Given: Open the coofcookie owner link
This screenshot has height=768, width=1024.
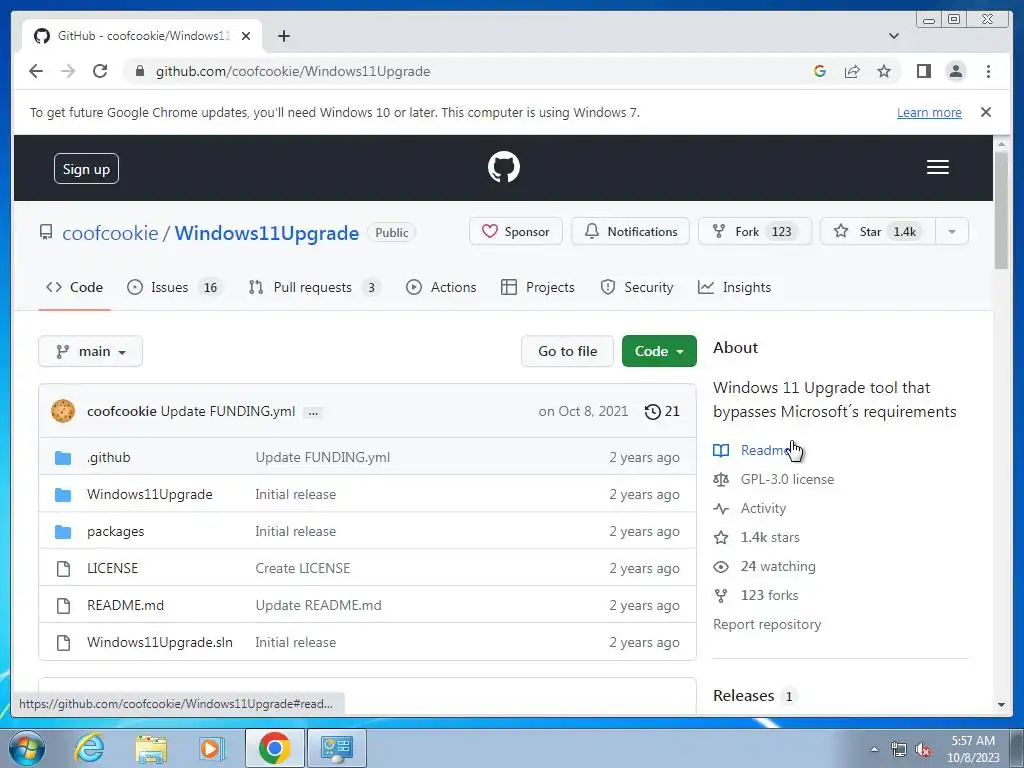Looking at the screenshot, I should pos(110,233).
